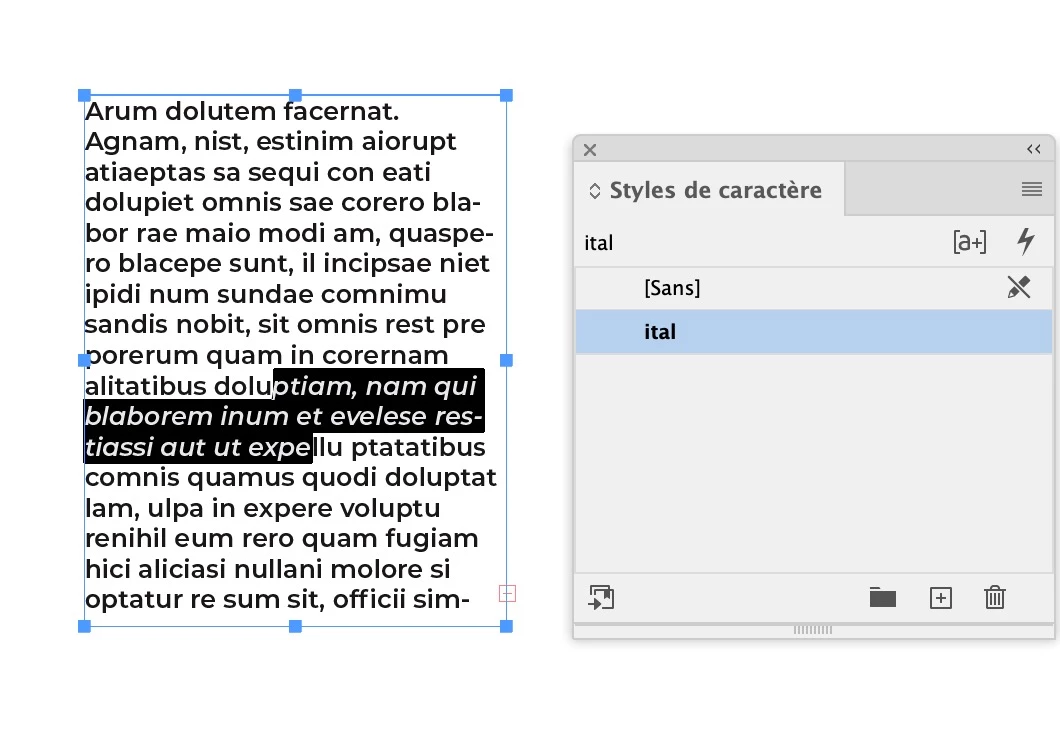1060x748 pixels.
Task: Click top-center handle of text frame
Action: (x=295, y=95)
